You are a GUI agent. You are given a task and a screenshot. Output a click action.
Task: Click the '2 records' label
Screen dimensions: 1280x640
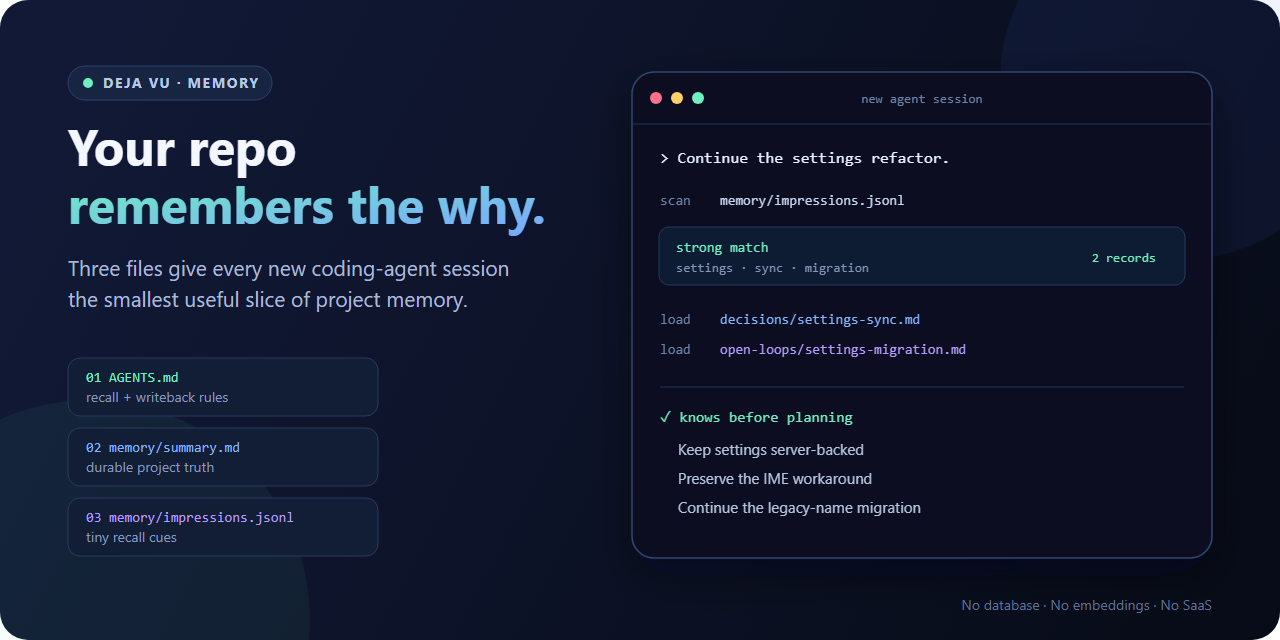[1123, 258]
